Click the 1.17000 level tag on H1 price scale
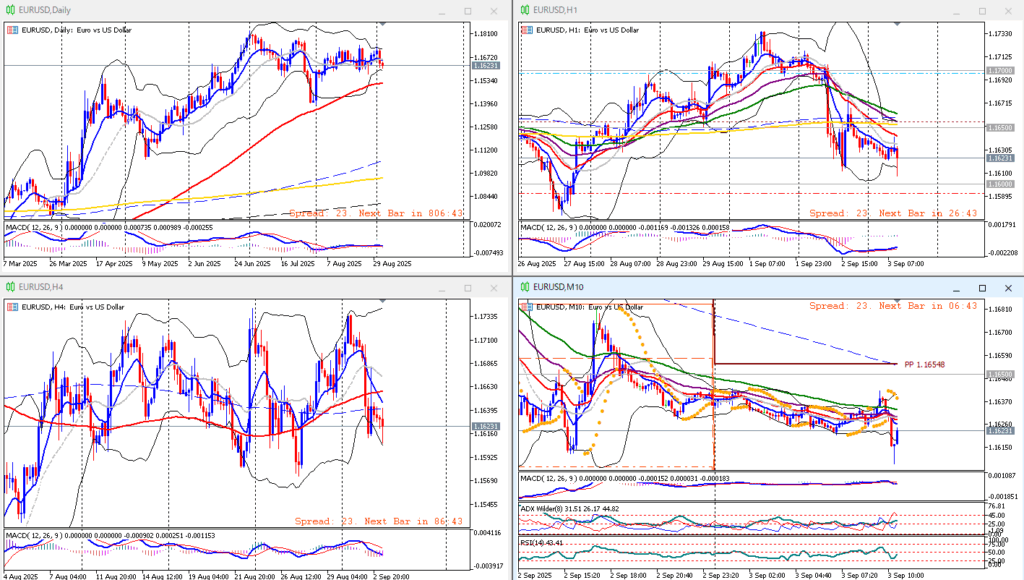The image size is (1024, 580). click(1000, 71)
